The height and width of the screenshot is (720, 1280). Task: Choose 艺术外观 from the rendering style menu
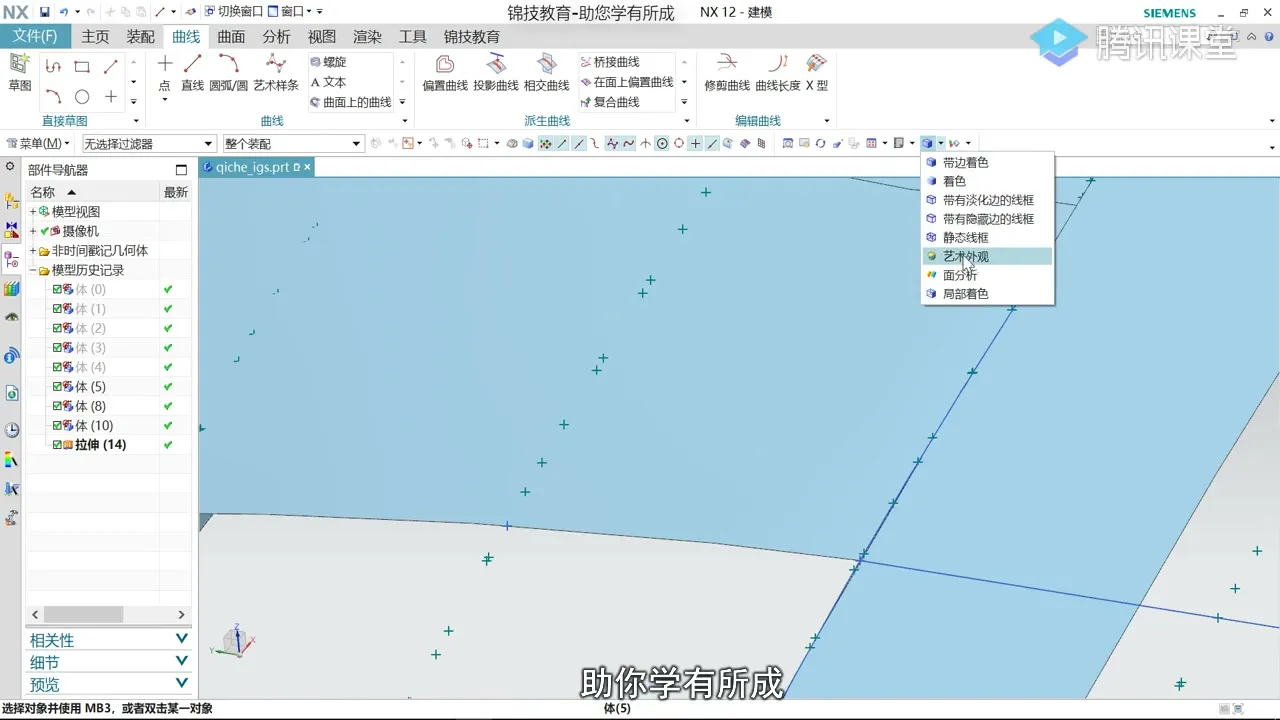click(965, 256)
